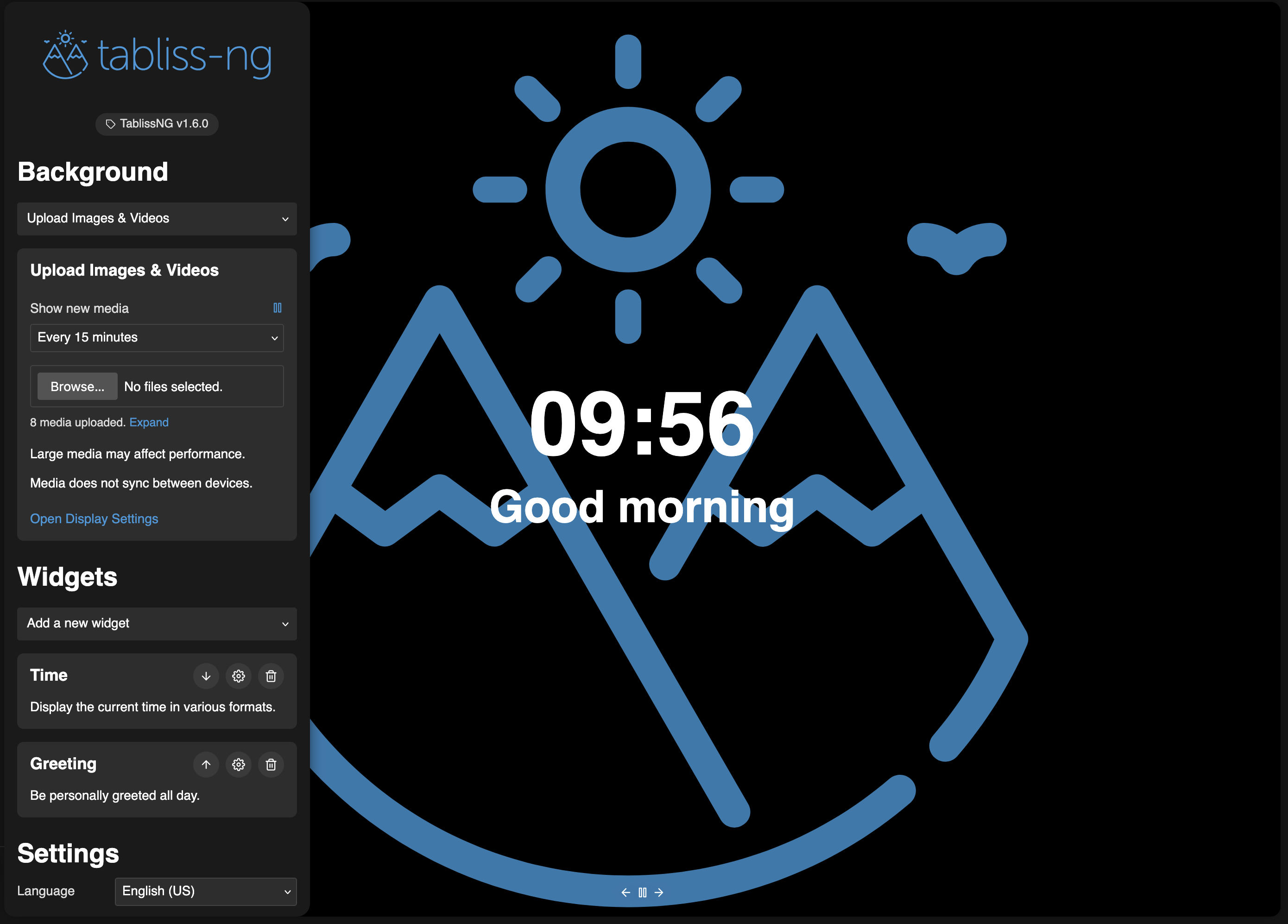The height and width of the screenshot is (924, 1288).
Task: Remove the Greeting widget with trash icon
Action: (x=271, y=765)
